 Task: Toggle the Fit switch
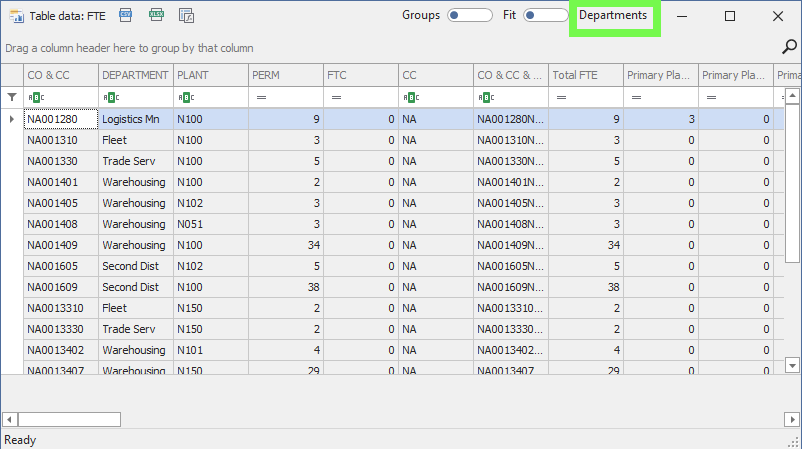click(545, 15)
